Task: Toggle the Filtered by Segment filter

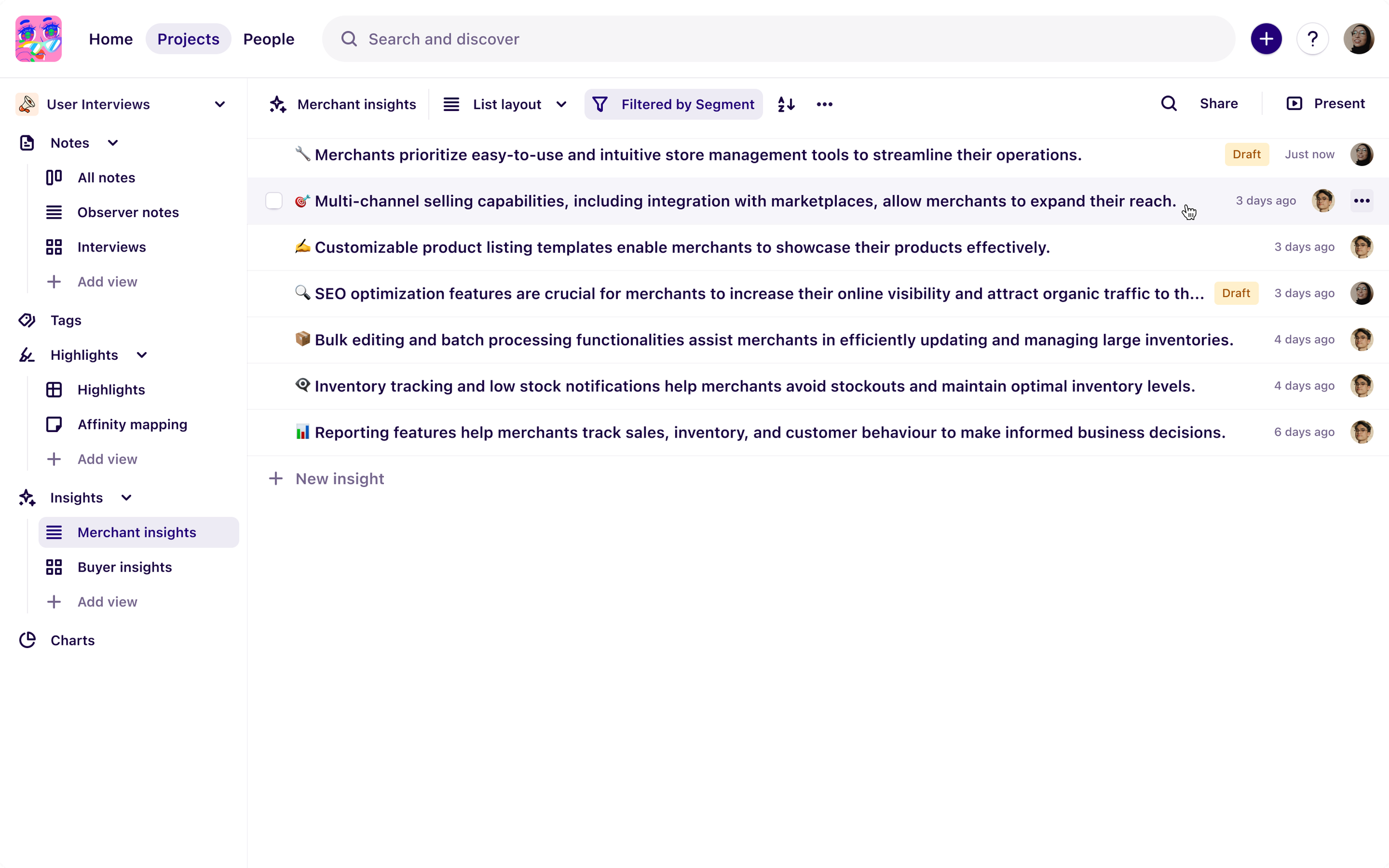Action: [673, 104]
